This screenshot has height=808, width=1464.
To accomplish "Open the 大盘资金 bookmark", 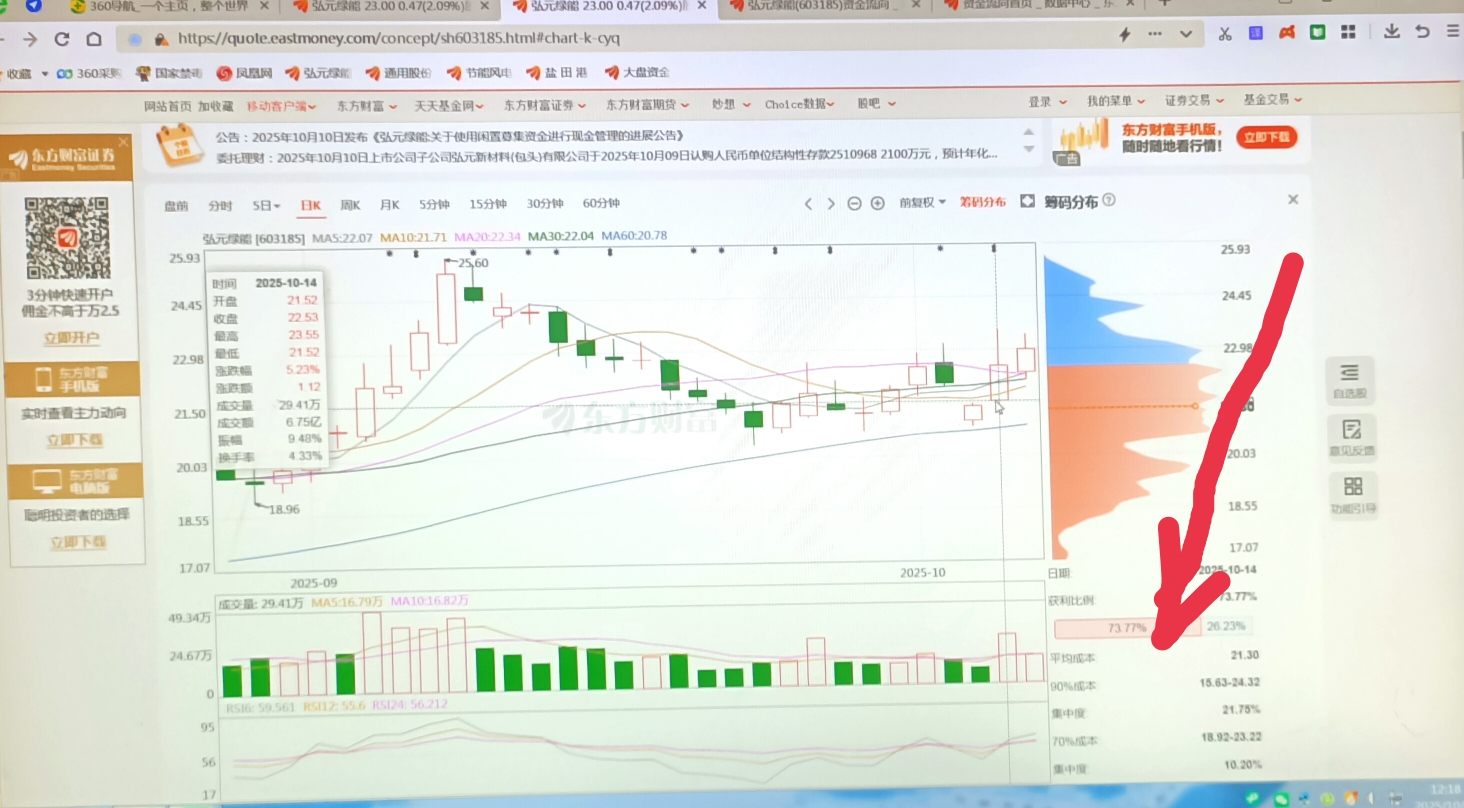I will tap(637, 72).
